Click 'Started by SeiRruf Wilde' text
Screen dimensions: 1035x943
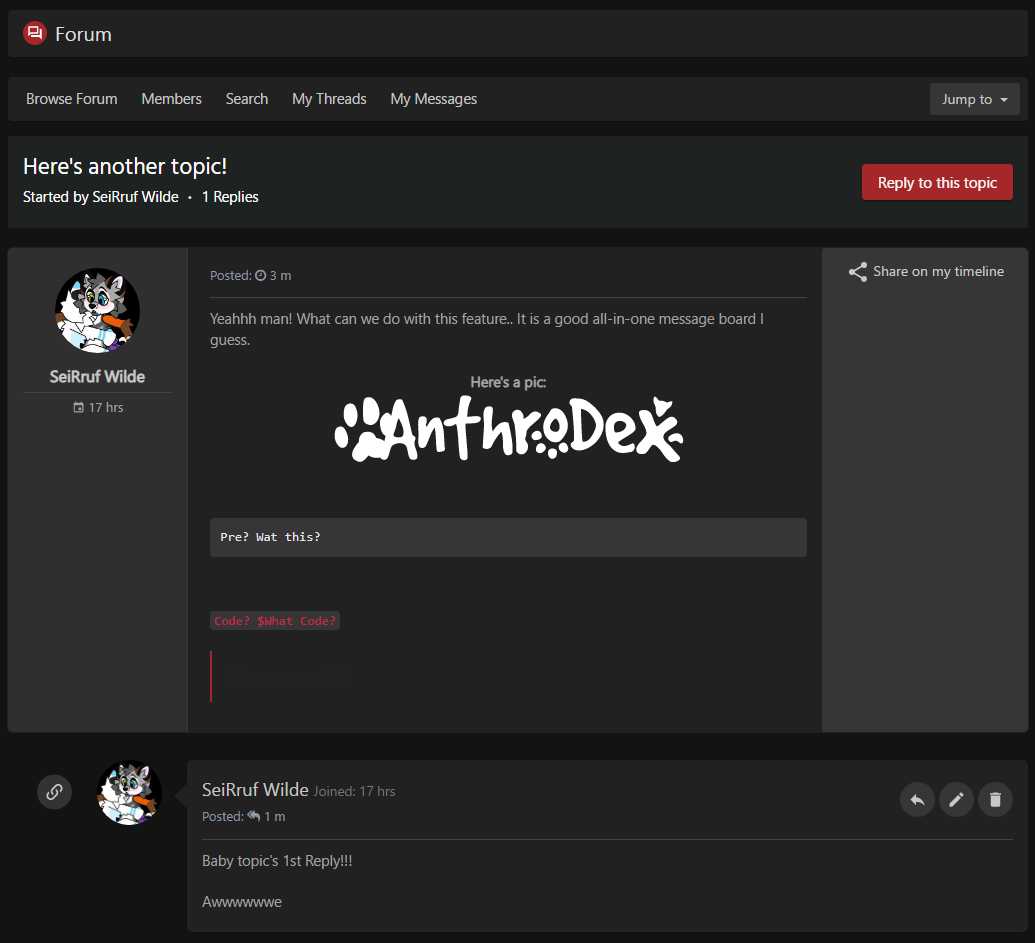pyautogui.click(x=100, y=197)
